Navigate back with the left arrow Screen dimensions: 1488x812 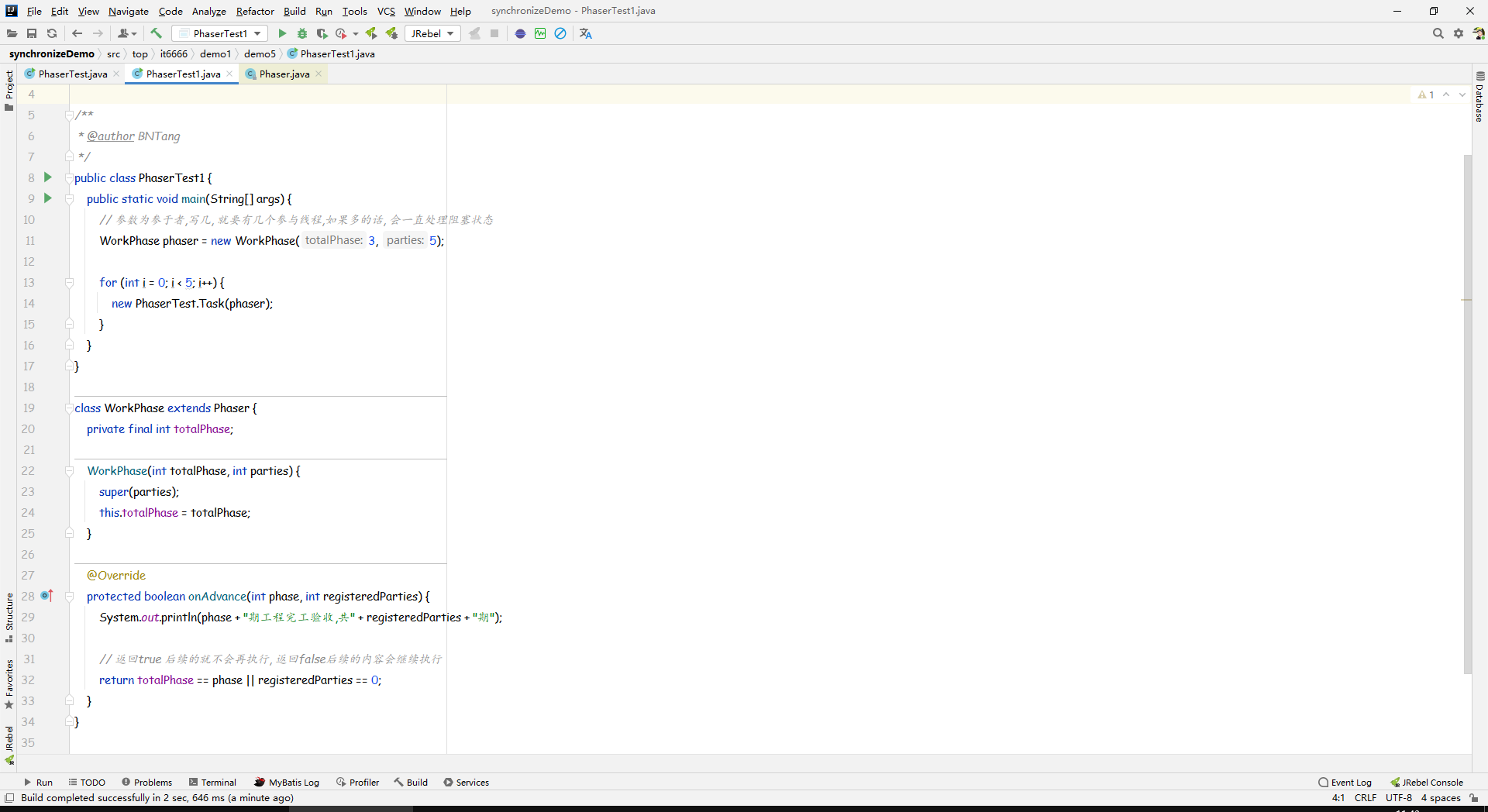pos(77,33)
